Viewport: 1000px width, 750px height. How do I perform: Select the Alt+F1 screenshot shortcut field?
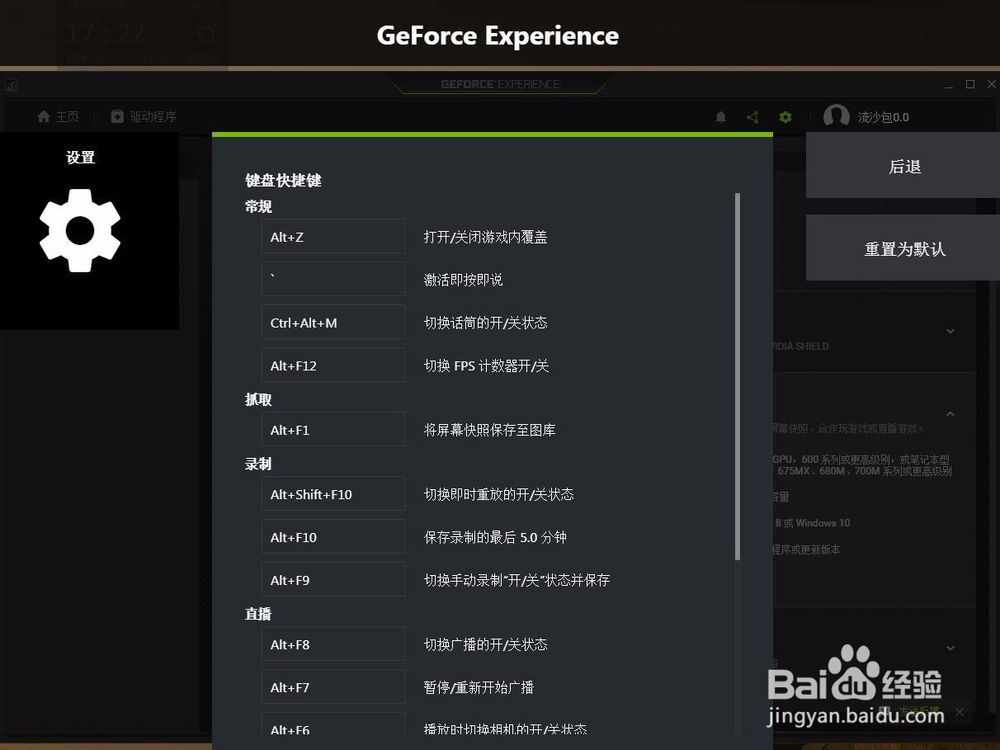tap(332, 429)
